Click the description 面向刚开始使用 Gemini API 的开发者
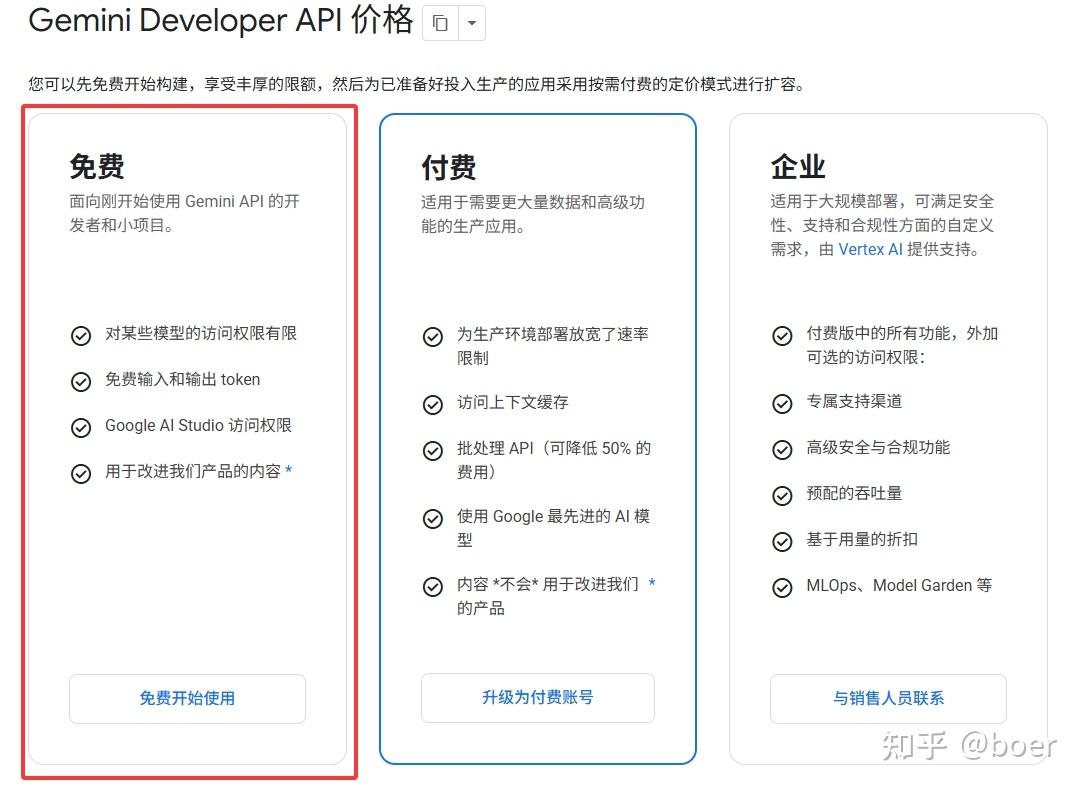 [184, 213]
